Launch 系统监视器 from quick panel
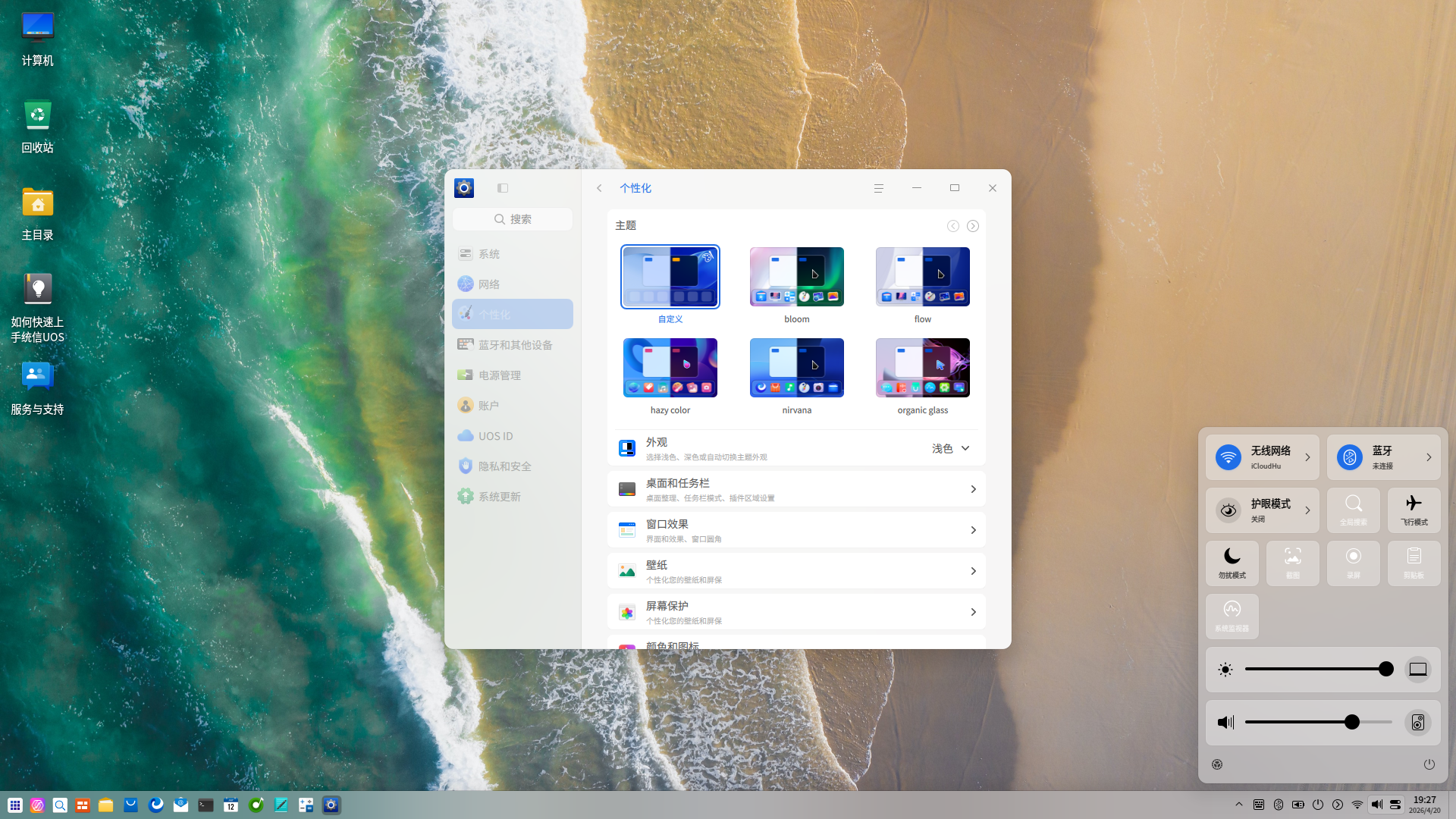 [x=1232, y=617]
